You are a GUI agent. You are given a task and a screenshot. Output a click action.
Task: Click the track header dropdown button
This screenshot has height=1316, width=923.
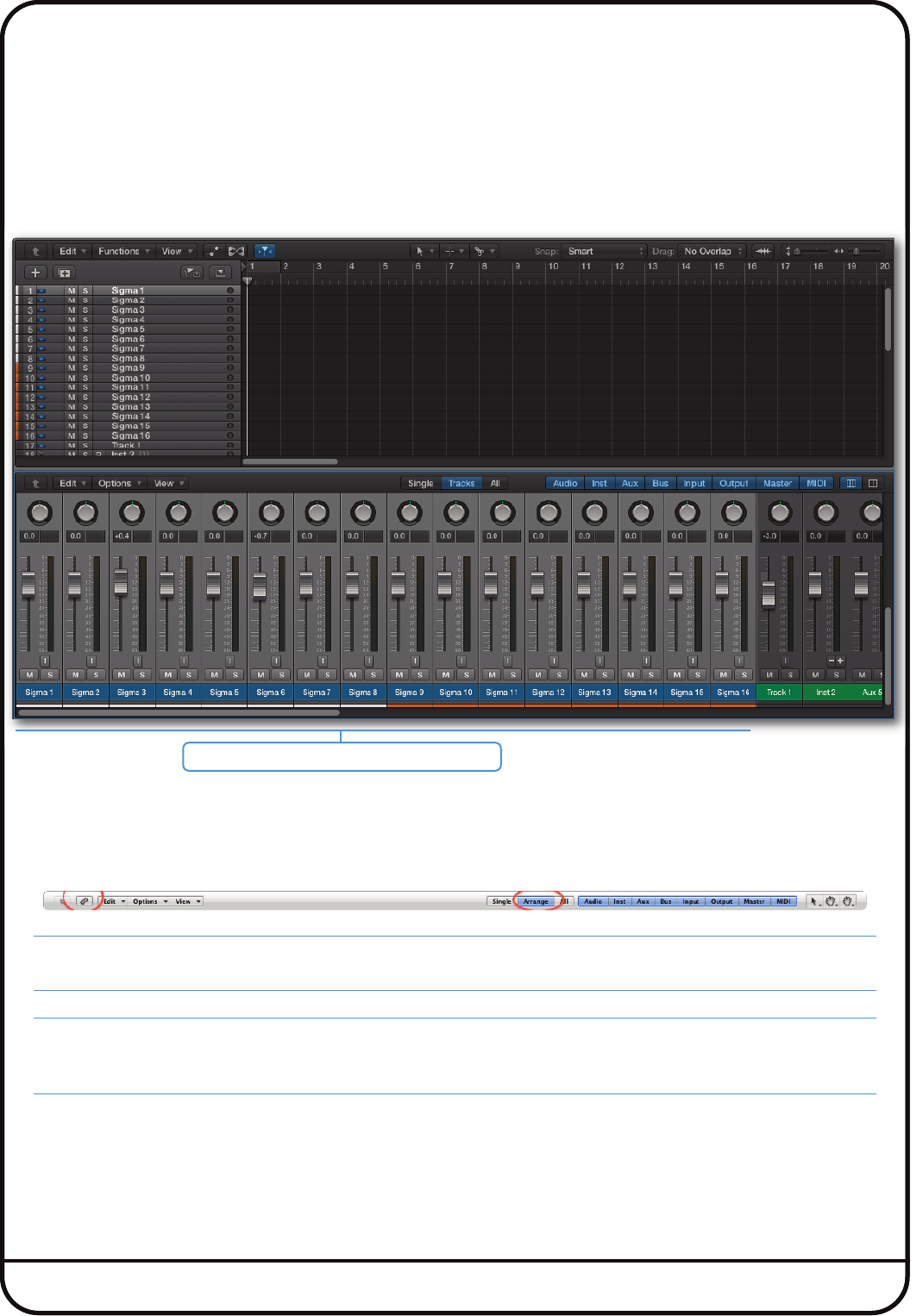click(221, 273)
